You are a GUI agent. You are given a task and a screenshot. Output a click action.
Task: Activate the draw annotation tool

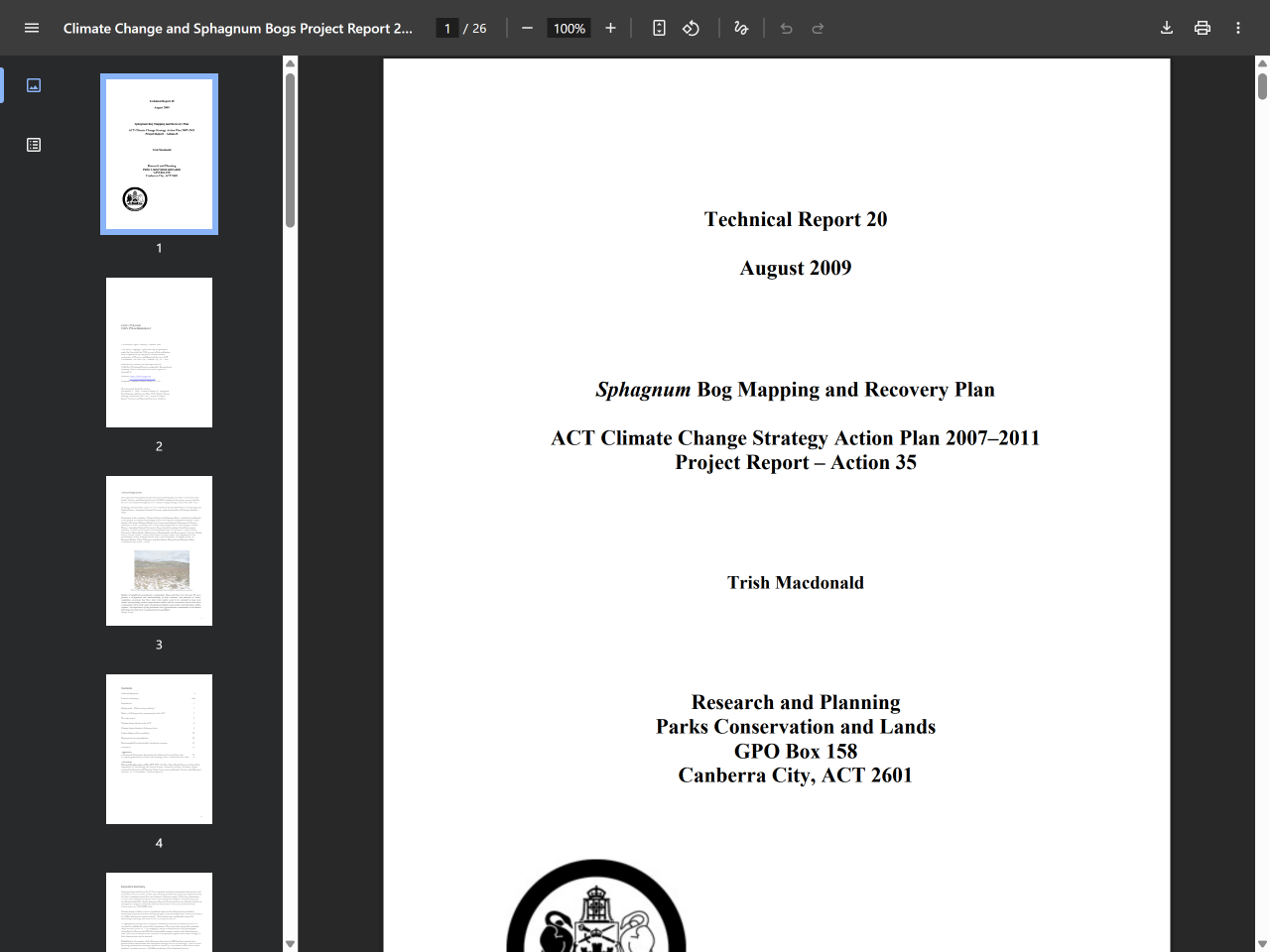(741, 28)
